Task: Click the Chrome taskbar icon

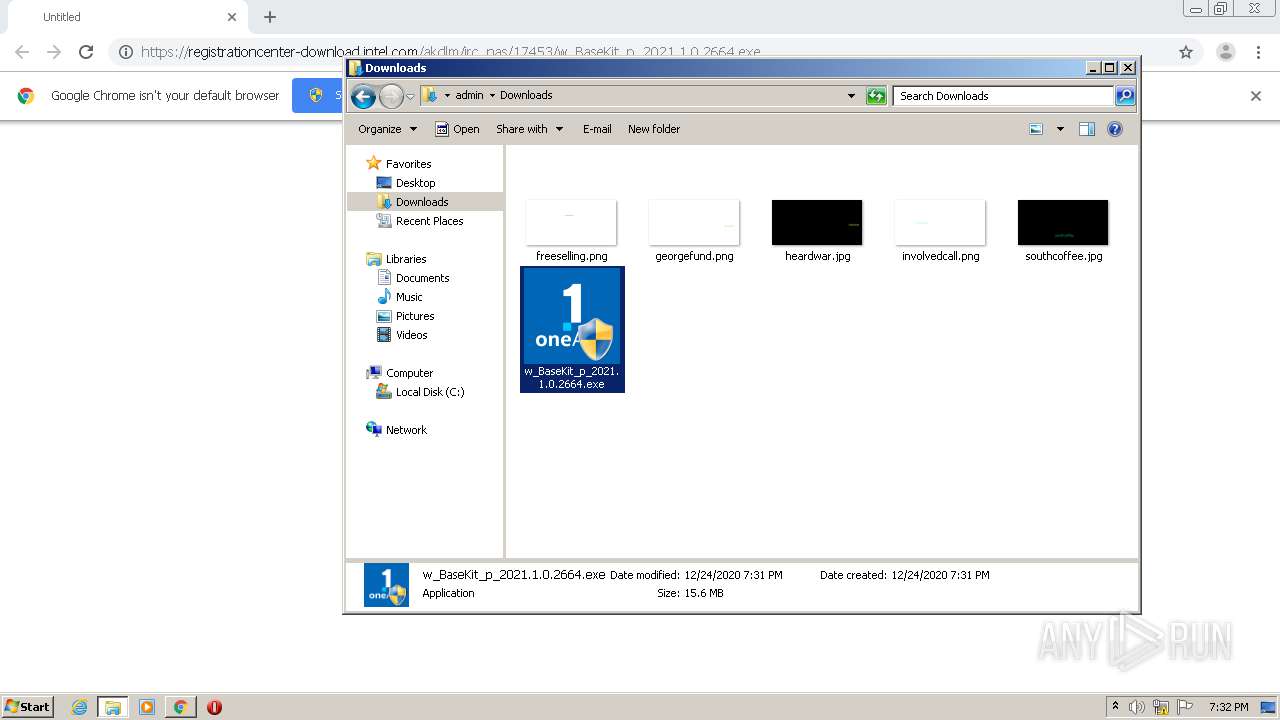Action: pyautogui.click(x=180, y=707)
